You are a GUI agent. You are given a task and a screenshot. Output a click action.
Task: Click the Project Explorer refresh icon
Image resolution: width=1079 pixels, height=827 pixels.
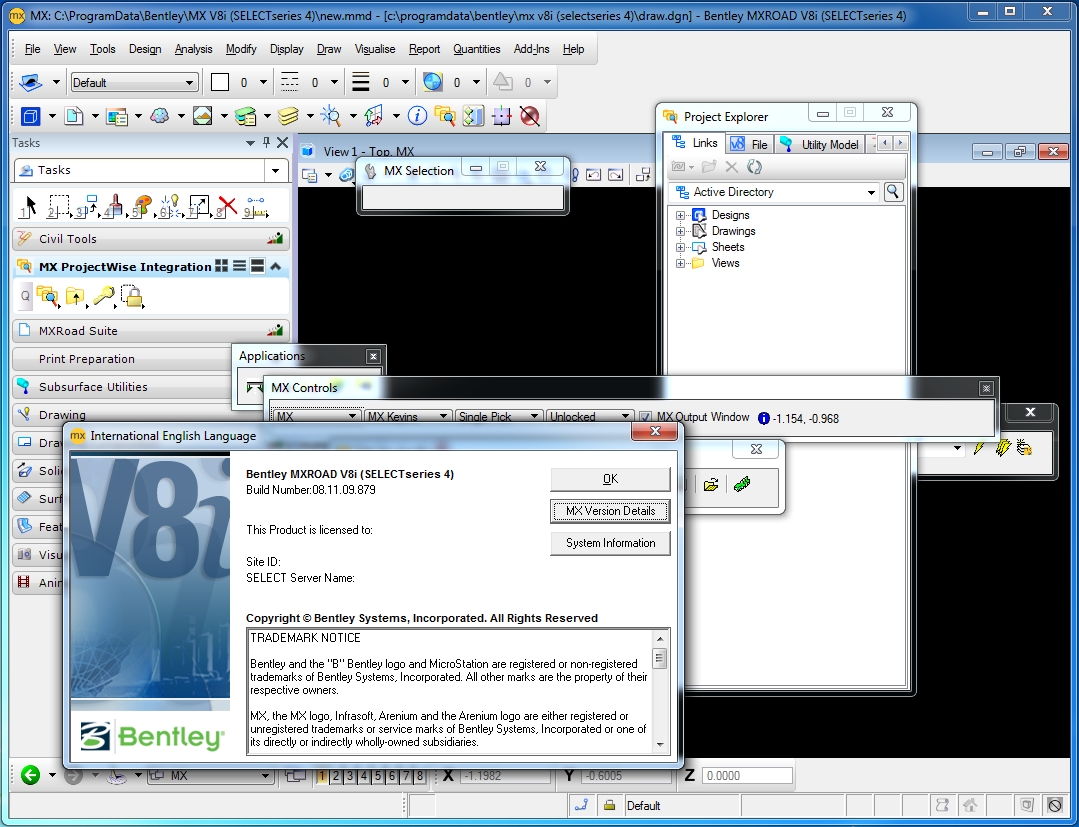click(x=754, y=167)
